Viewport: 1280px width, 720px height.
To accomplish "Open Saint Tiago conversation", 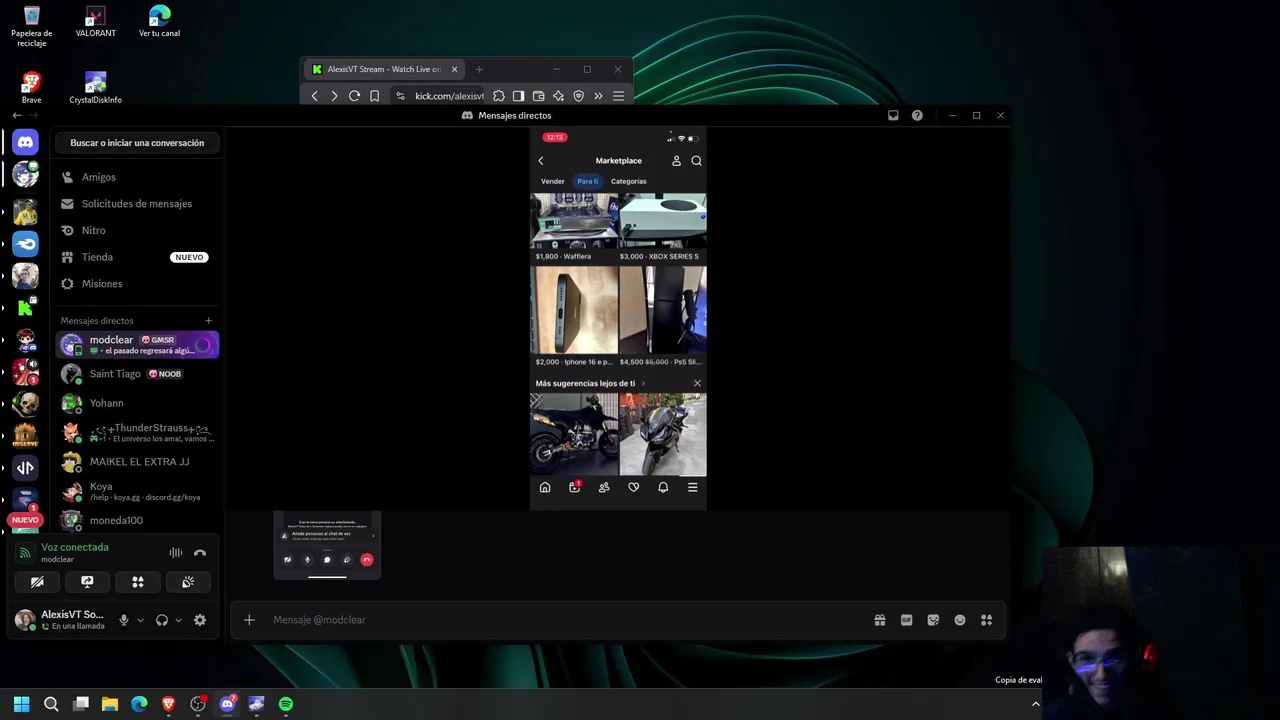I will point(137,374).
